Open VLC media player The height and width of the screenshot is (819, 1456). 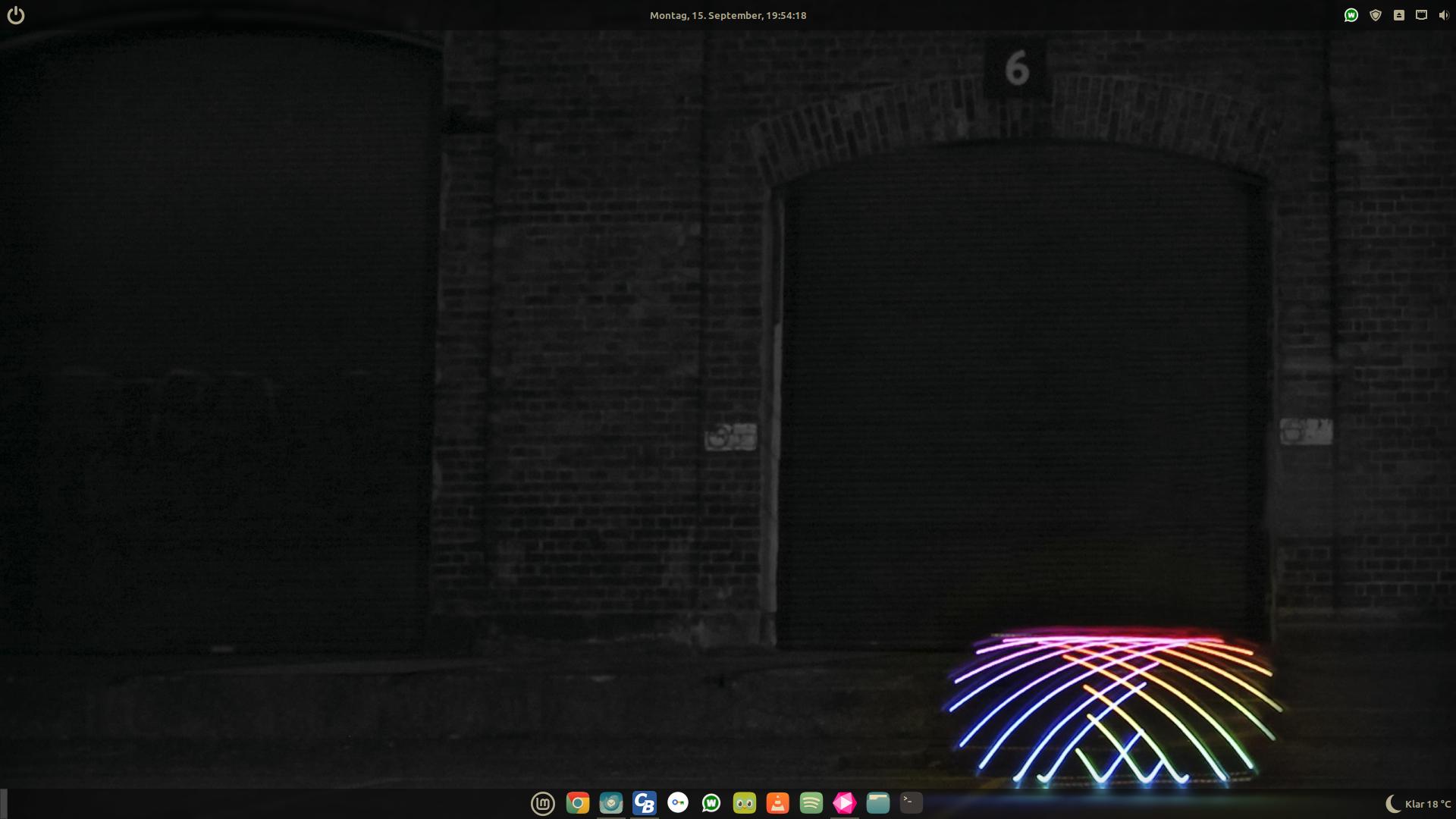[x=778, y=803]
